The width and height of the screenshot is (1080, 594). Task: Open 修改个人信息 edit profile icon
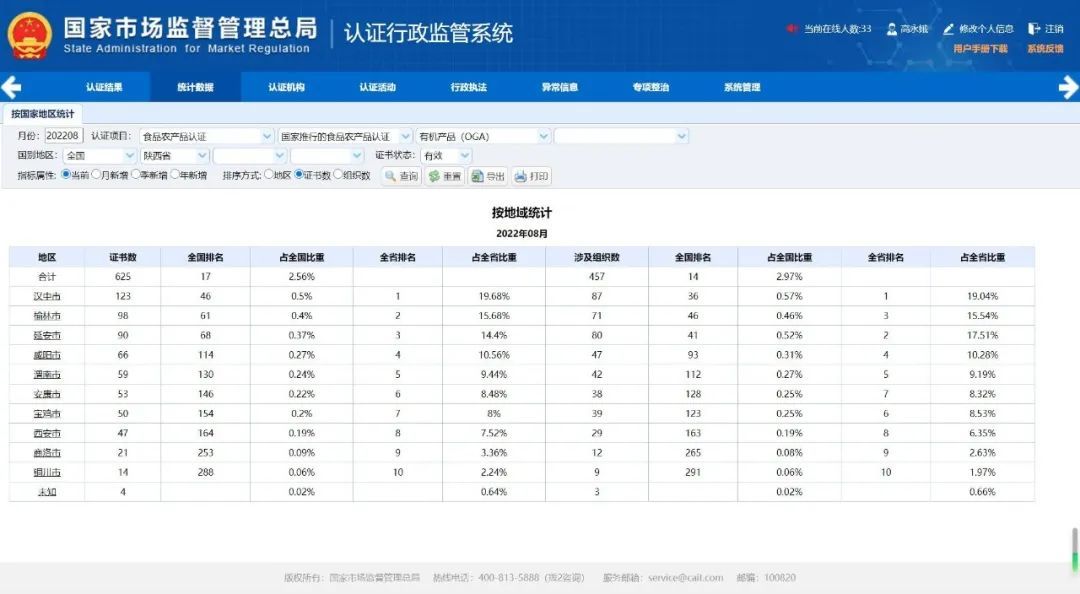(950, 29)
